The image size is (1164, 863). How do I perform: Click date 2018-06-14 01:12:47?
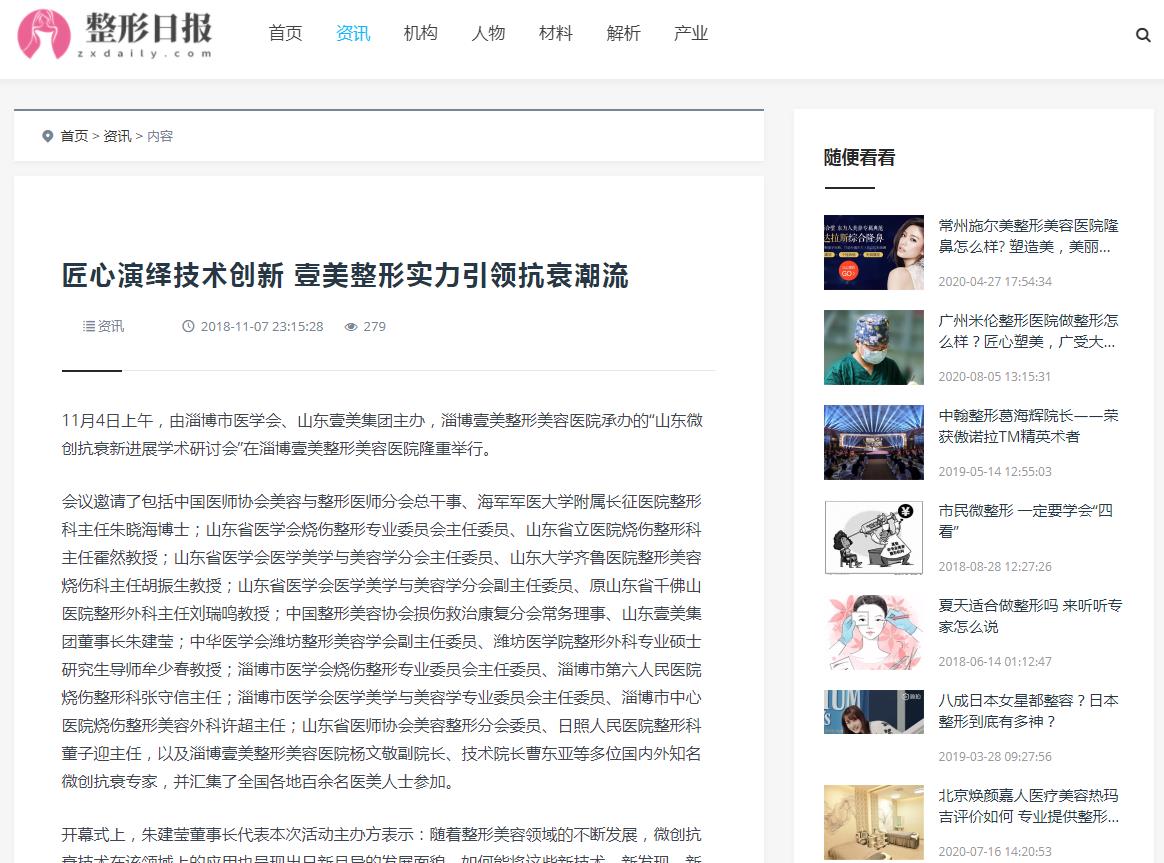(995, 661)
